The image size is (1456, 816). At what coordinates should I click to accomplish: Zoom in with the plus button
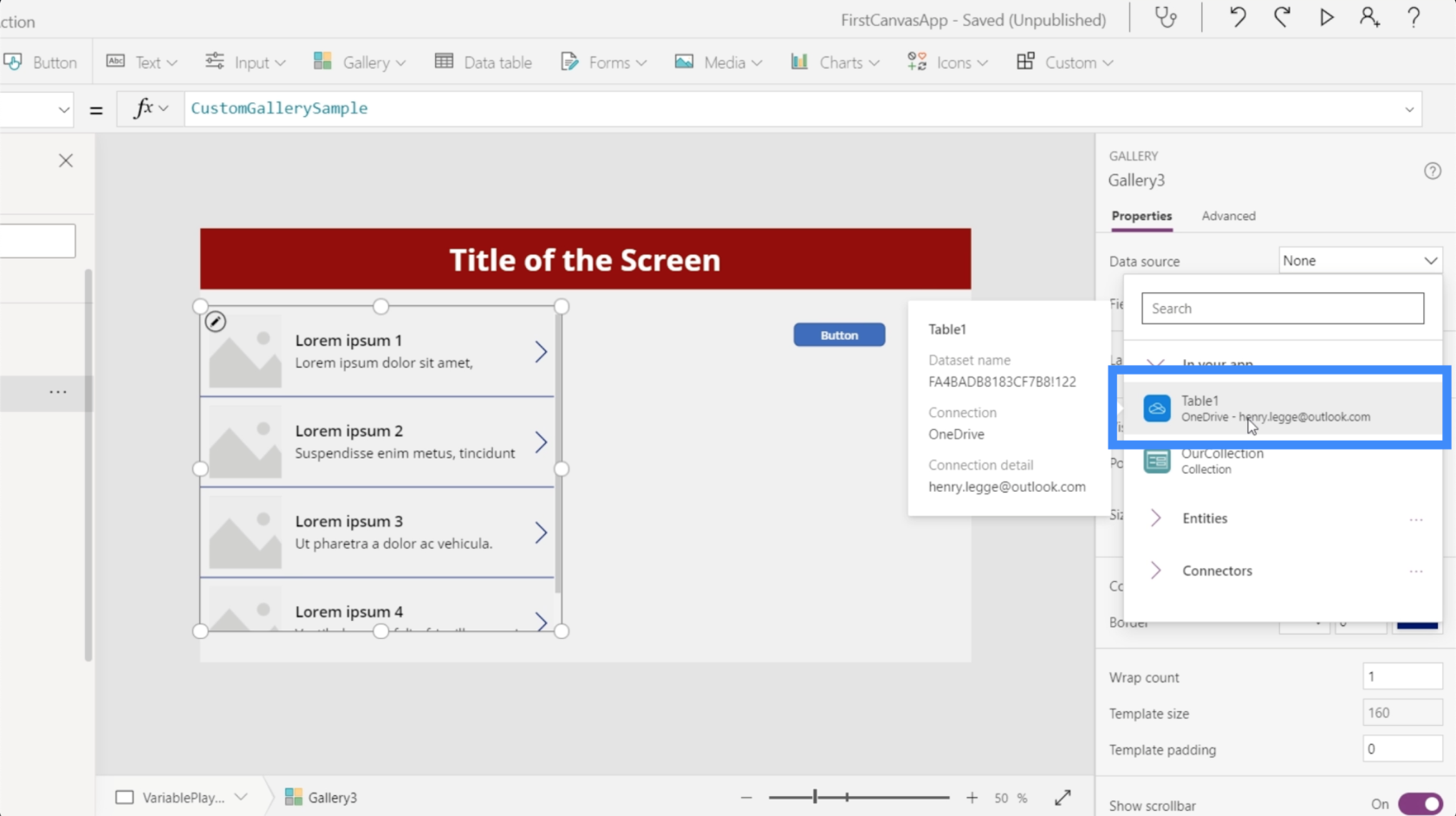972,797
